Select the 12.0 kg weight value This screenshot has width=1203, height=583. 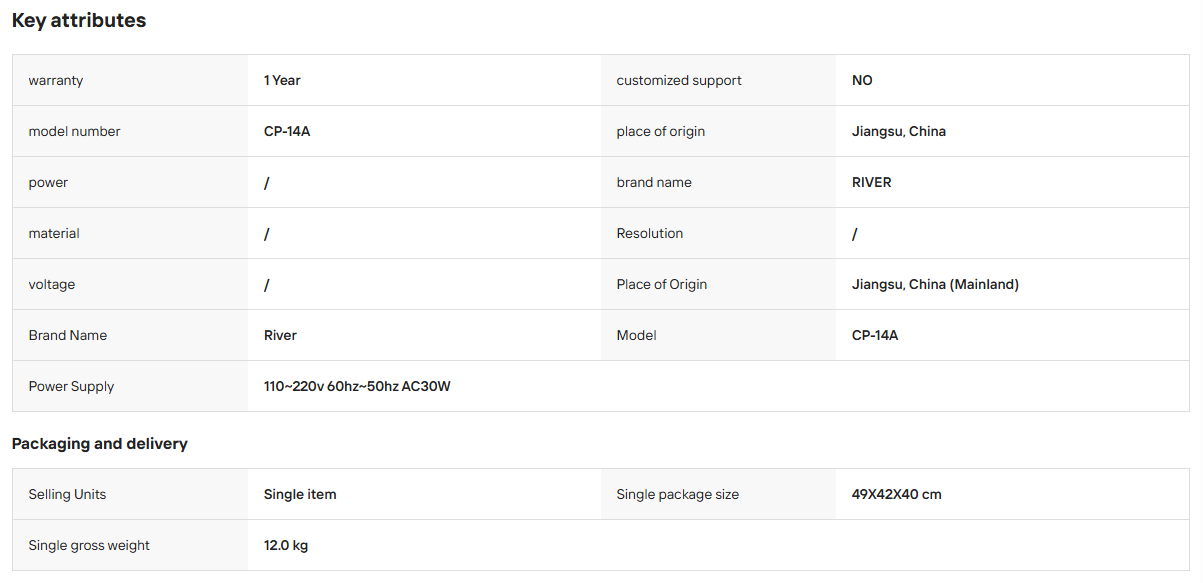(x=286, y=545)
